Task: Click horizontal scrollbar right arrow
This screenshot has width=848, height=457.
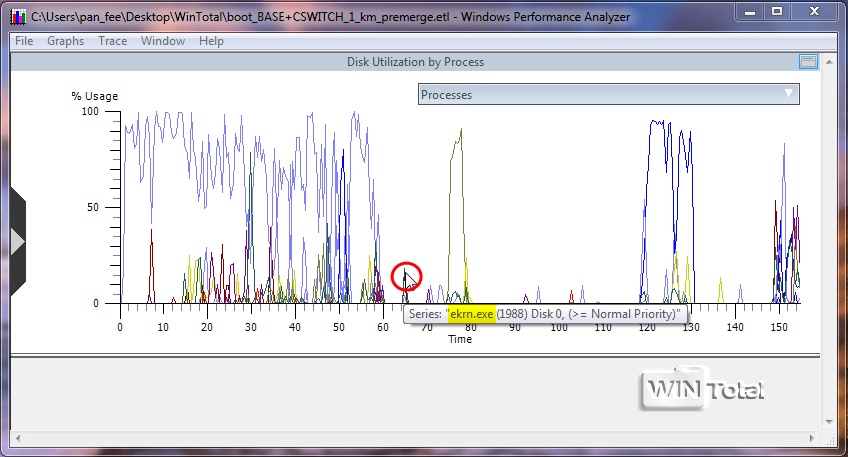Action: 812,438
